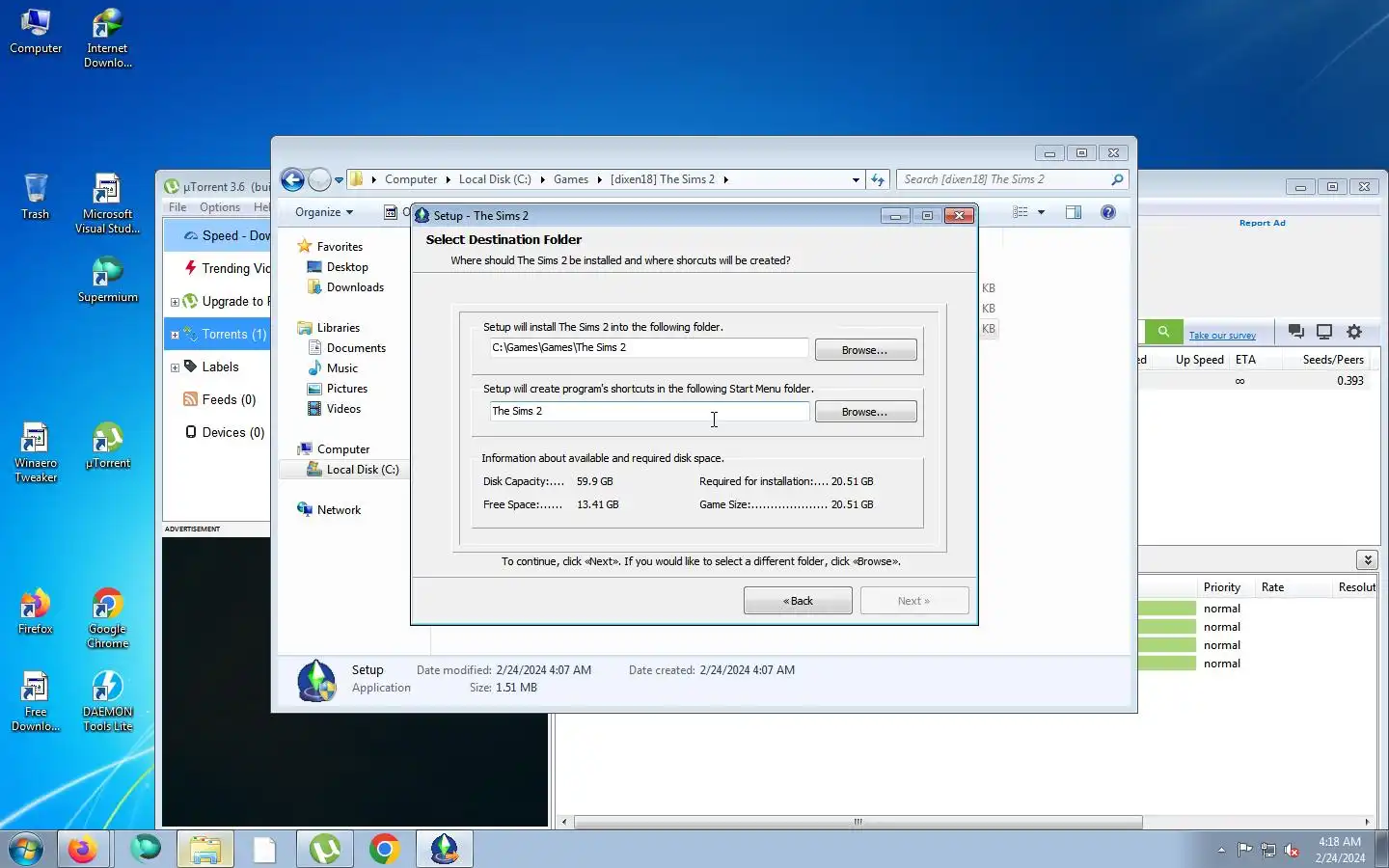Expand the Labels tree node

[x=175, y=367]
